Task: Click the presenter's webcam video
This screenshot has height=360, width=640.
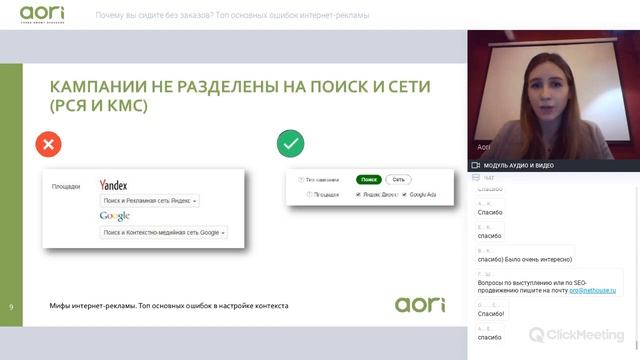Action: coord(553,95)
